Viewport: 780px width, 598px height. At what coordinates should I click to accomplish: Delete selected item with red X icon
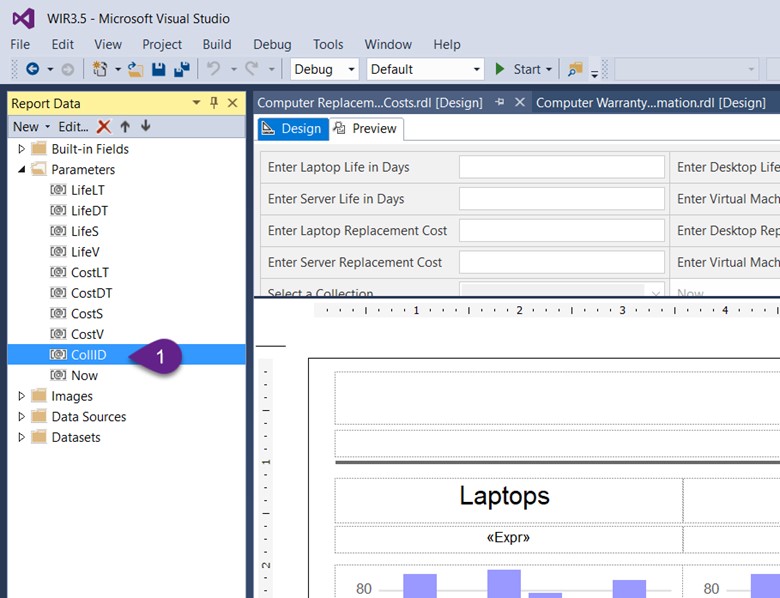[103, 127]
